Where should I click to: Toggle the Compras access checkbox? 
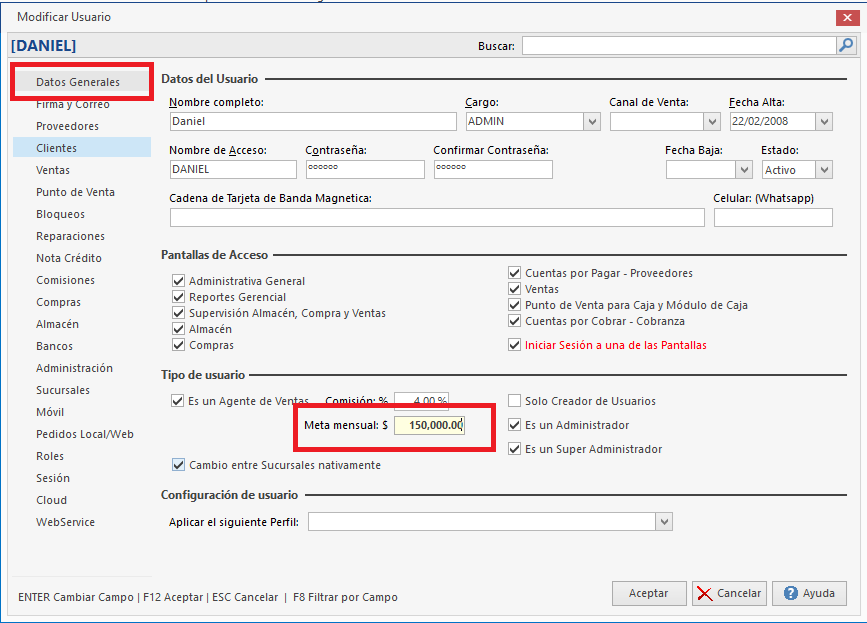(178, 345)
